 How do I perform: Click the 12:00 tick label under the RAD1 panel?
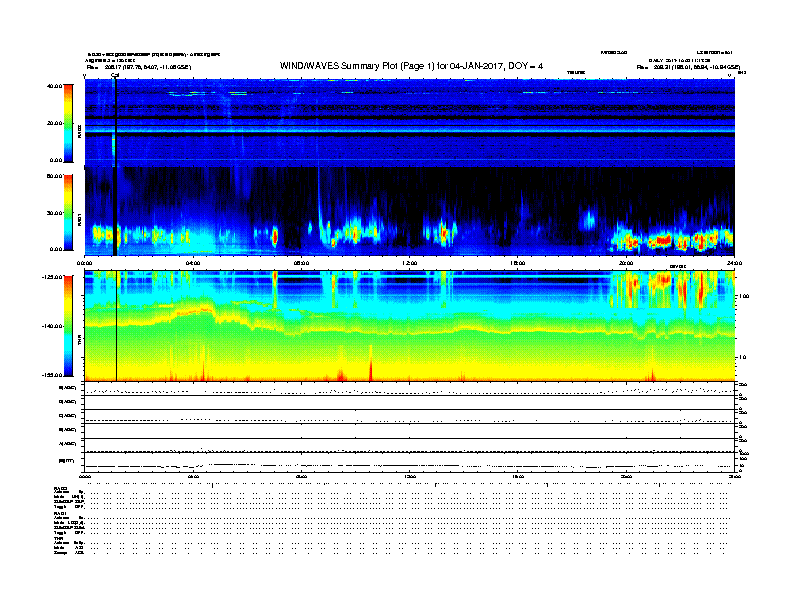pos(409,263)
